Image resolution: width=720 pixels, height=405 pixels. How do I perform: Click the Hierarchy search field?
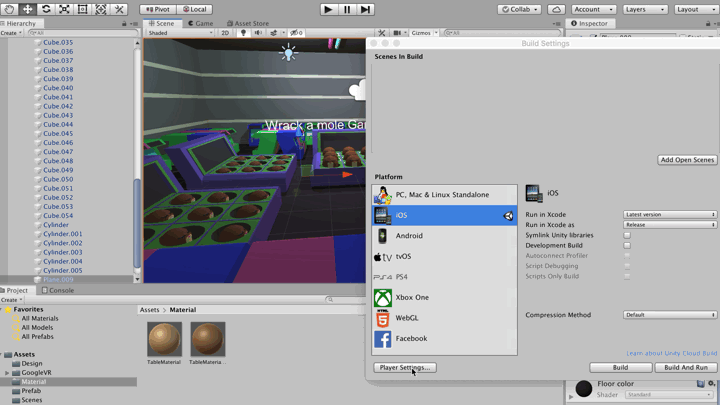[83, 33]
